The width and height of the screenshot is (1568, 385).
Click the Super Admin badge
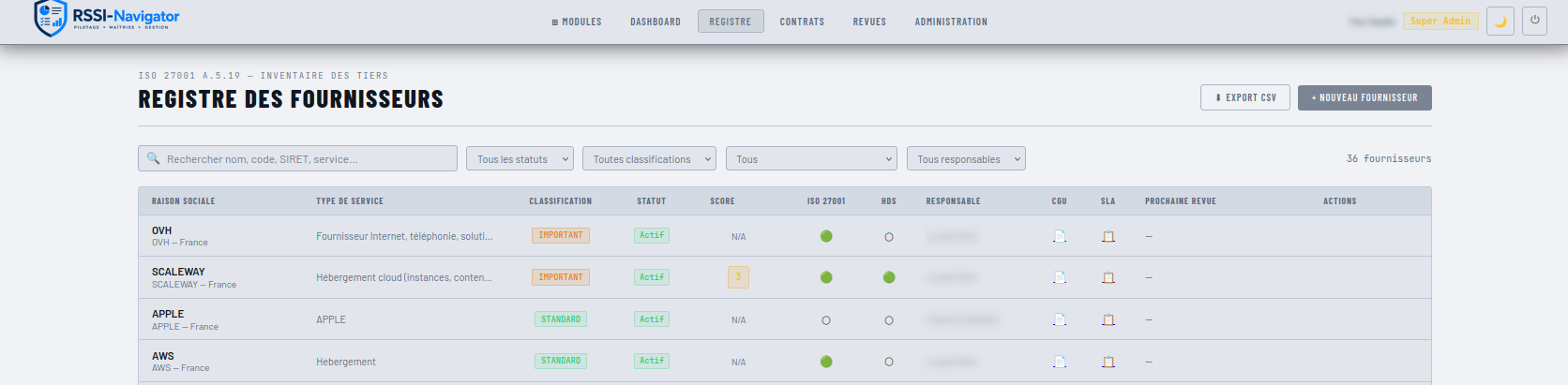(x=1440, y=21)
